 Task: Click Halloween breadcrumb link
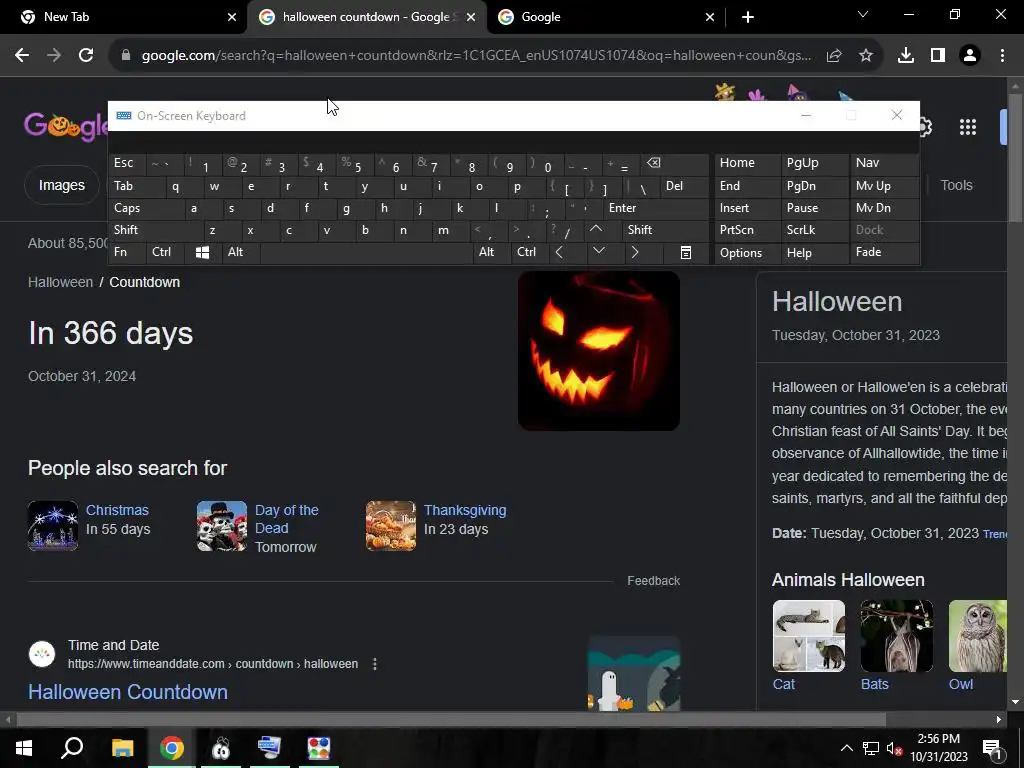click(x=61, y=282)
